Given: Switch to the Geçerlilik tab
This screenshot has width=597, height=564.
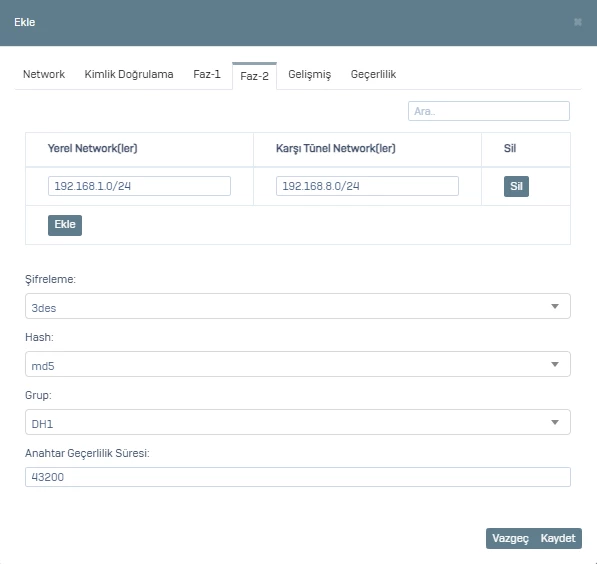Looking at the screenshot, I should click(x=373, y=74).
